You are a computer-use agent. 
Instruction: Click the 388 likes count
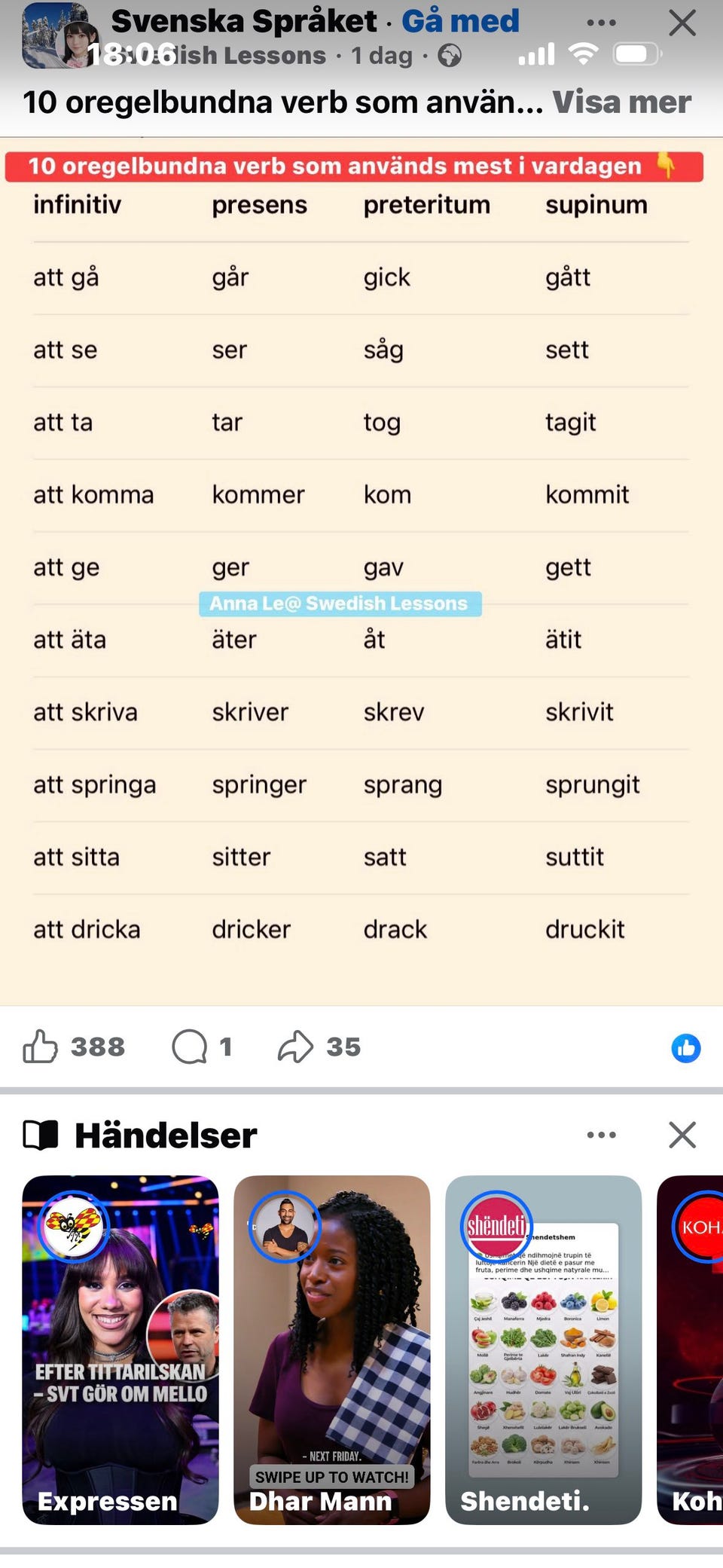(x=99, y=1047)
